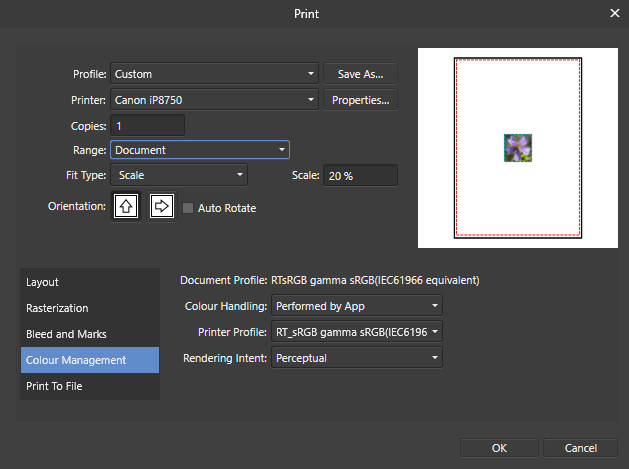Select the Colour Management section
The height and width of the screenshot is (469, 629).
coord(90,360)
